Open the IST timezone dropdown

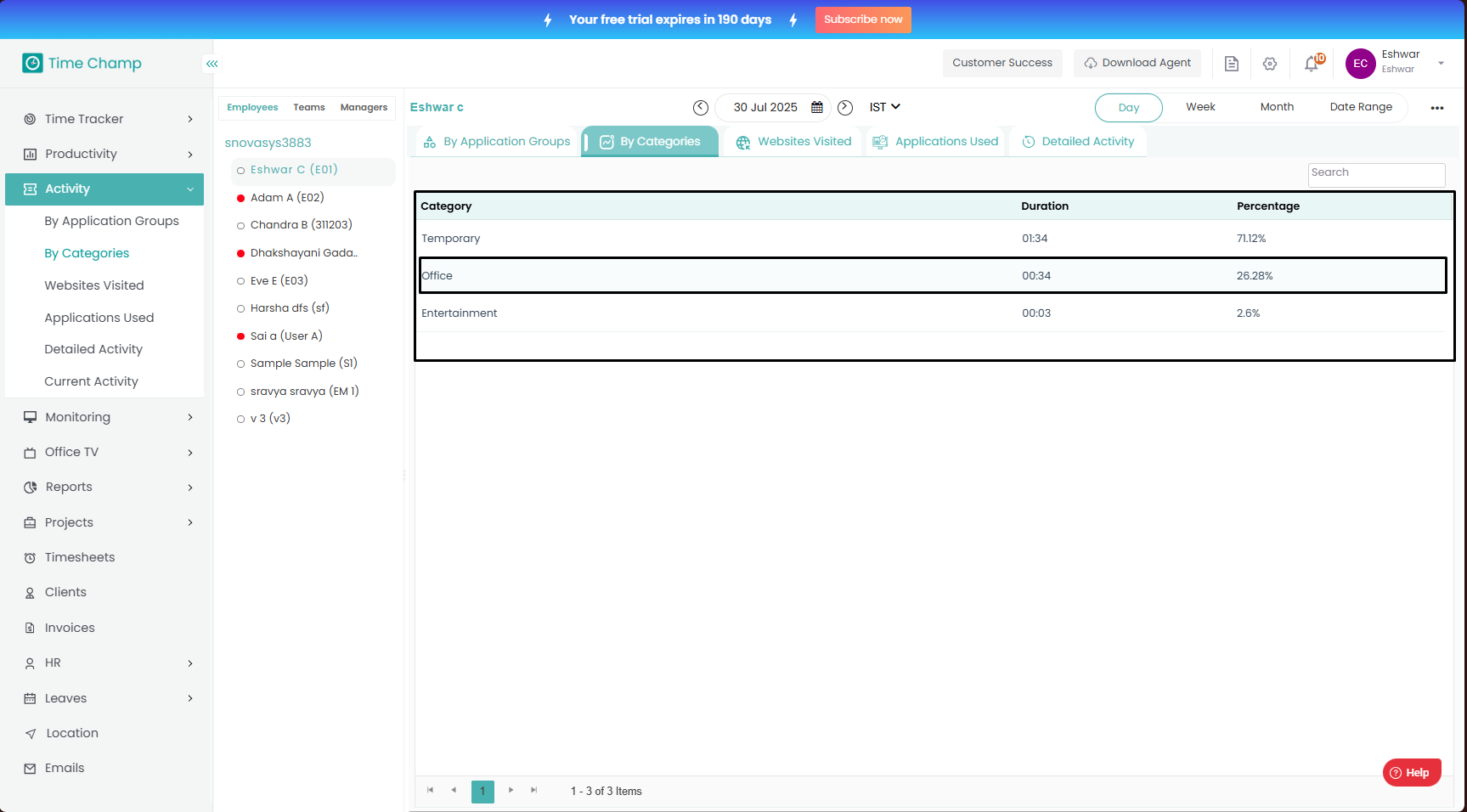point(884,107)
